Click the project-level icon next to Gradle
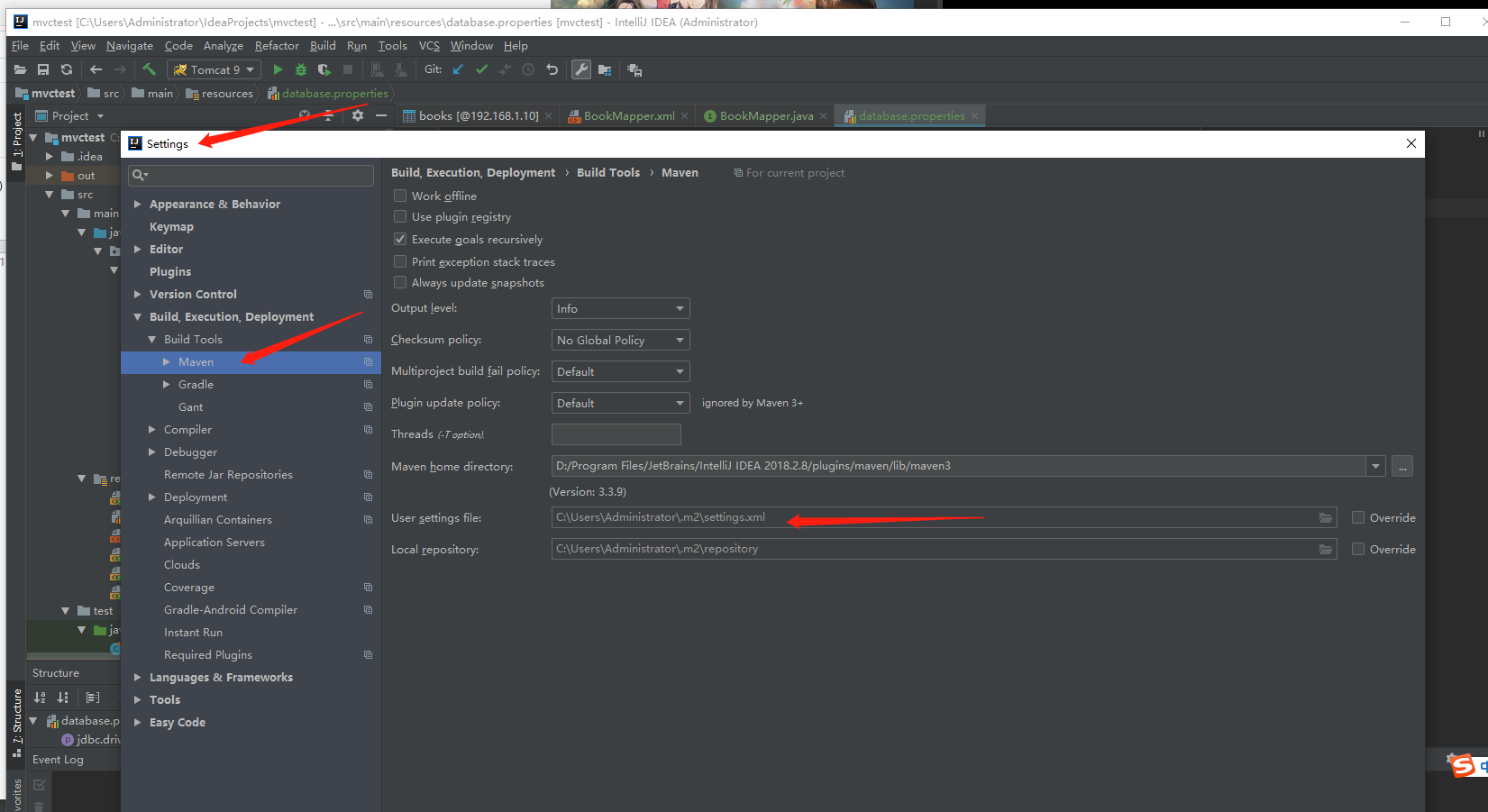 [x=368, y=385]
